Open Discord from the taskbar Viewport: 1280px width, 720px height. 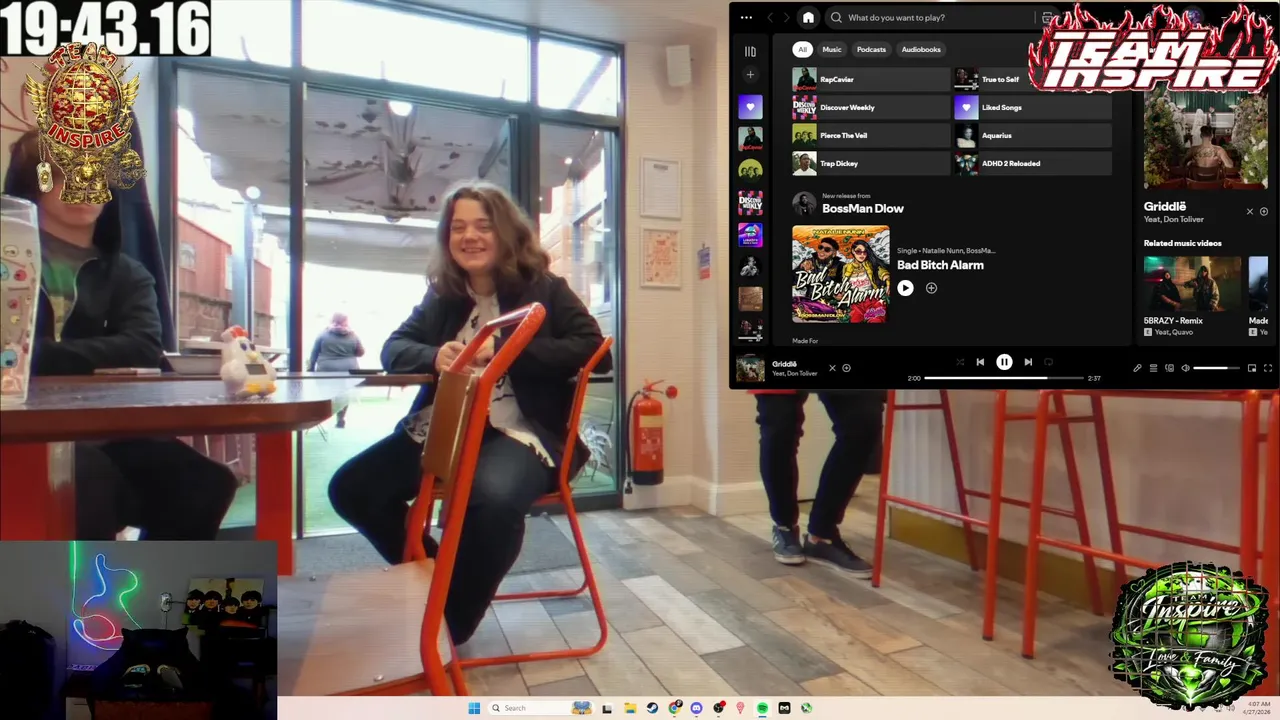pyautogui.click(x=697, y=708)
